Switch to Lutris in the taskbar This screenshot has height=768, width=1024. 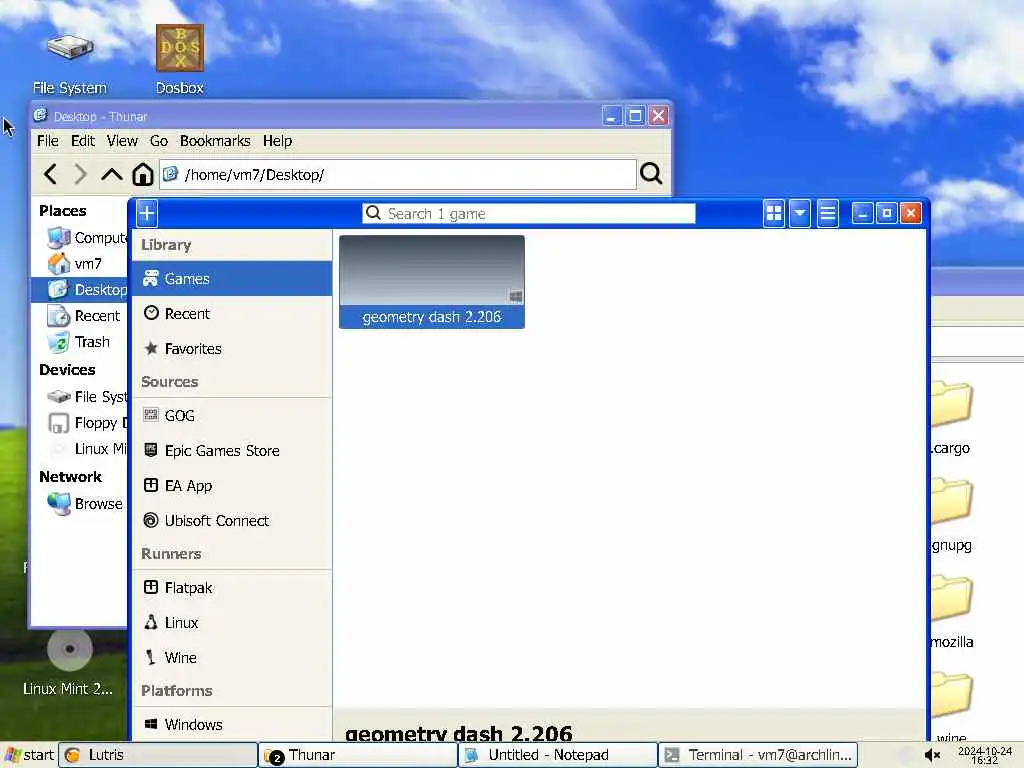click(x=158, y=755)
